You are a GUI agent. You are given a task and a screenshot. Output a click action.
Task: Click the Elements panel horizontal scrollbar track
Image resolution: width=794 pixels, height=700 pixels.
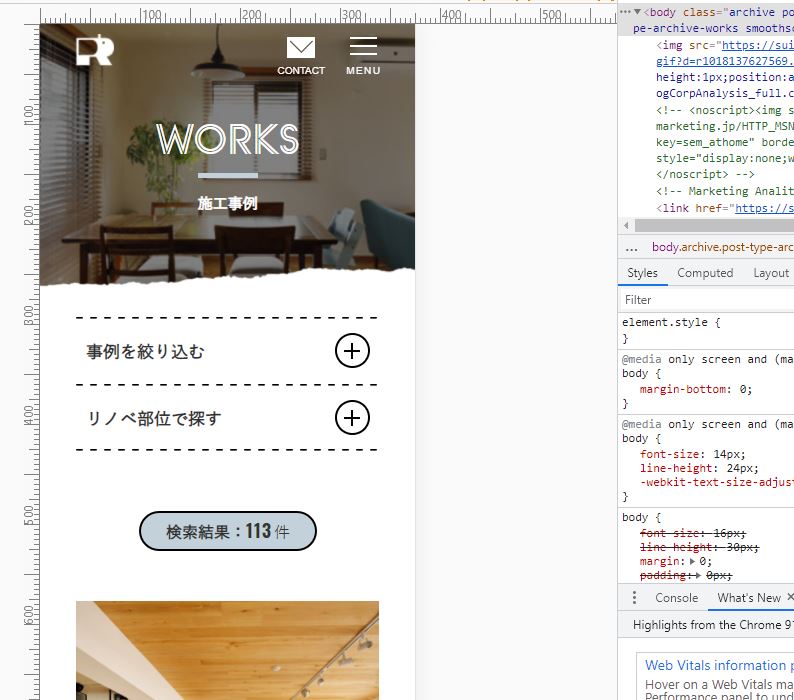[714, 225]
